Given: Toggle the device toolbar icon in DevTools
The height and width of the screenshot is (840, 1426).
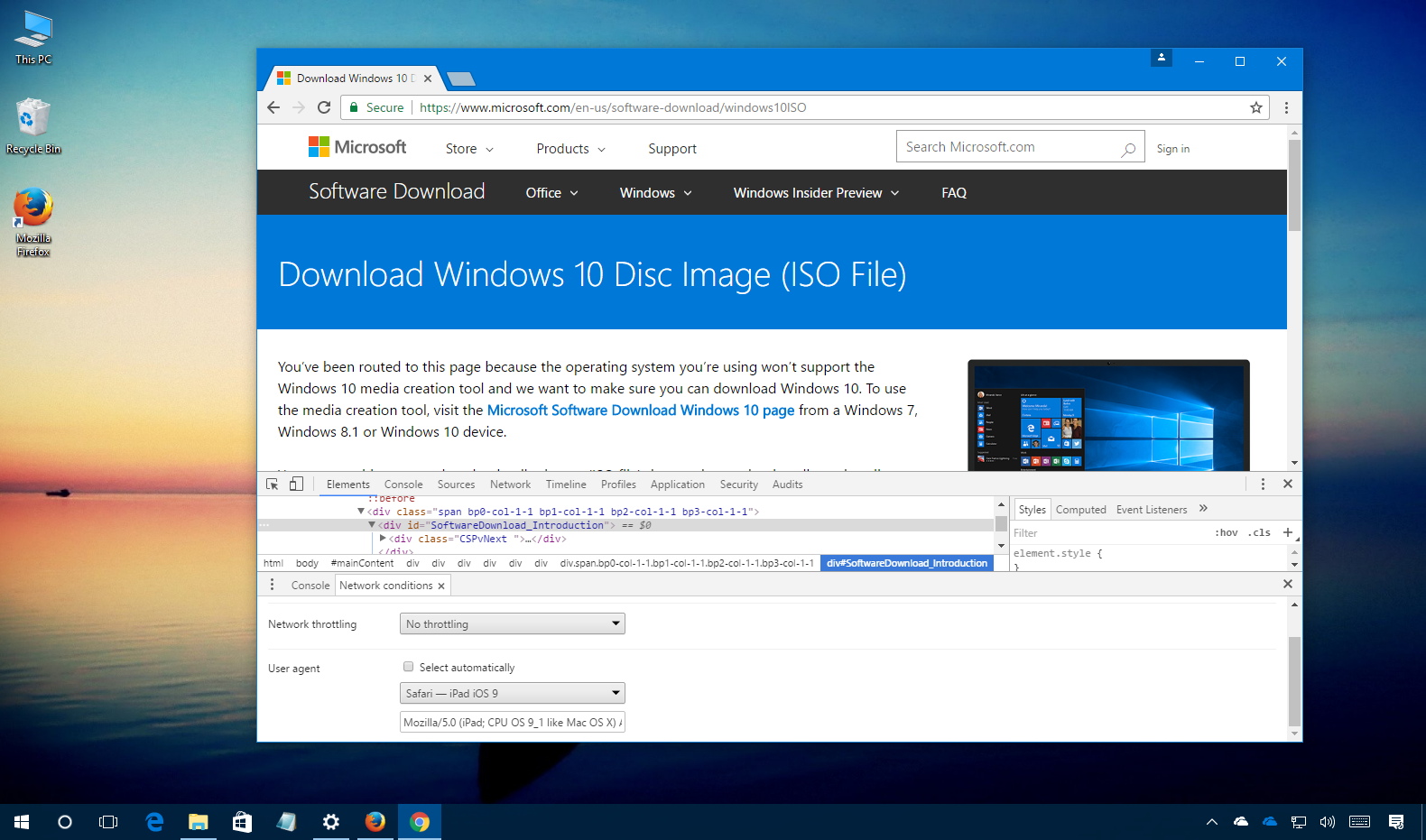Looking at the screenshot, I should (x=296, y=485).
